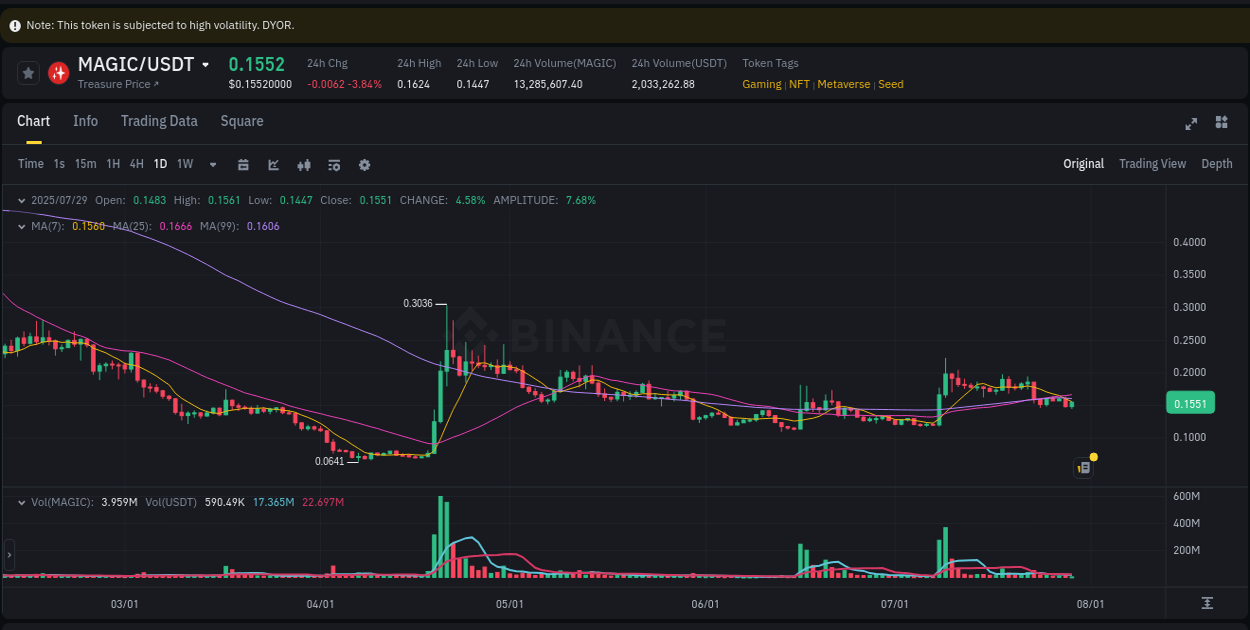Toggle the favorite star for MAGIC/USDT

(x=28, y=72)
